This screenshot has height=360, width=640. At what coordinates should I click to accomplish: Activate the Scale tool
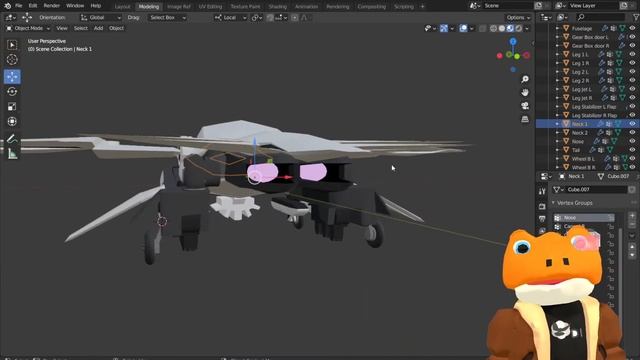pyautogui.click(x=12, y=107)
